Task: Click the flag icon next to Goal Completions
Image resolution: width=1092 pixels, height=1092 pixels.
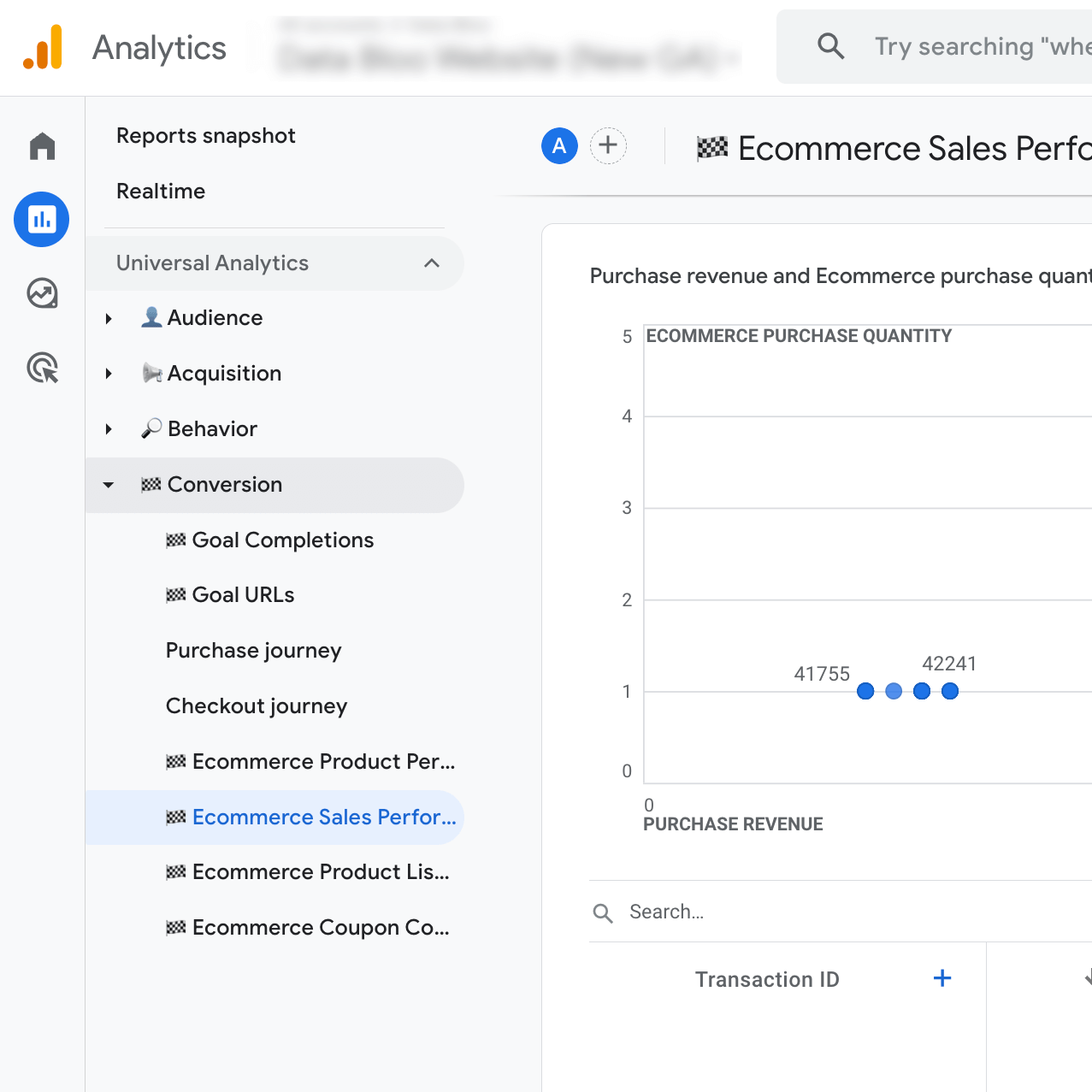Action: 176,540
